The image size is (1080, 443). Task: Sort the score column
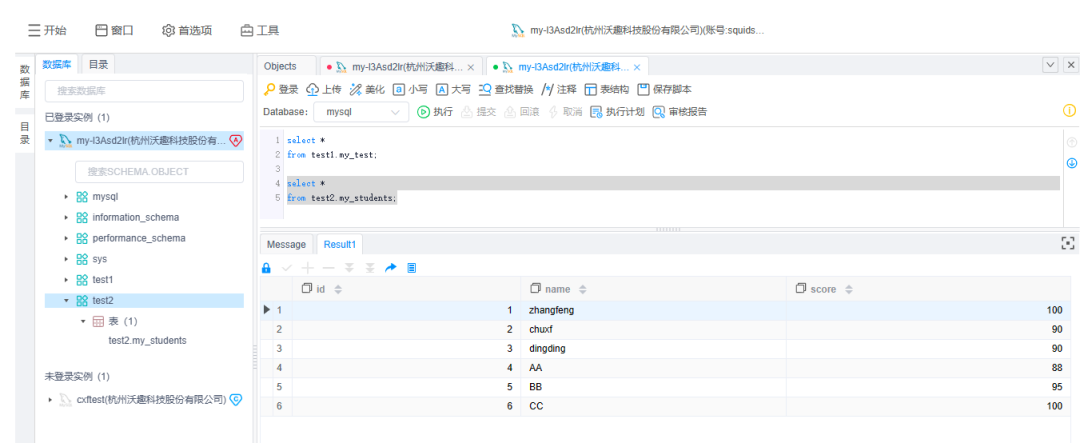coord(849,289)
